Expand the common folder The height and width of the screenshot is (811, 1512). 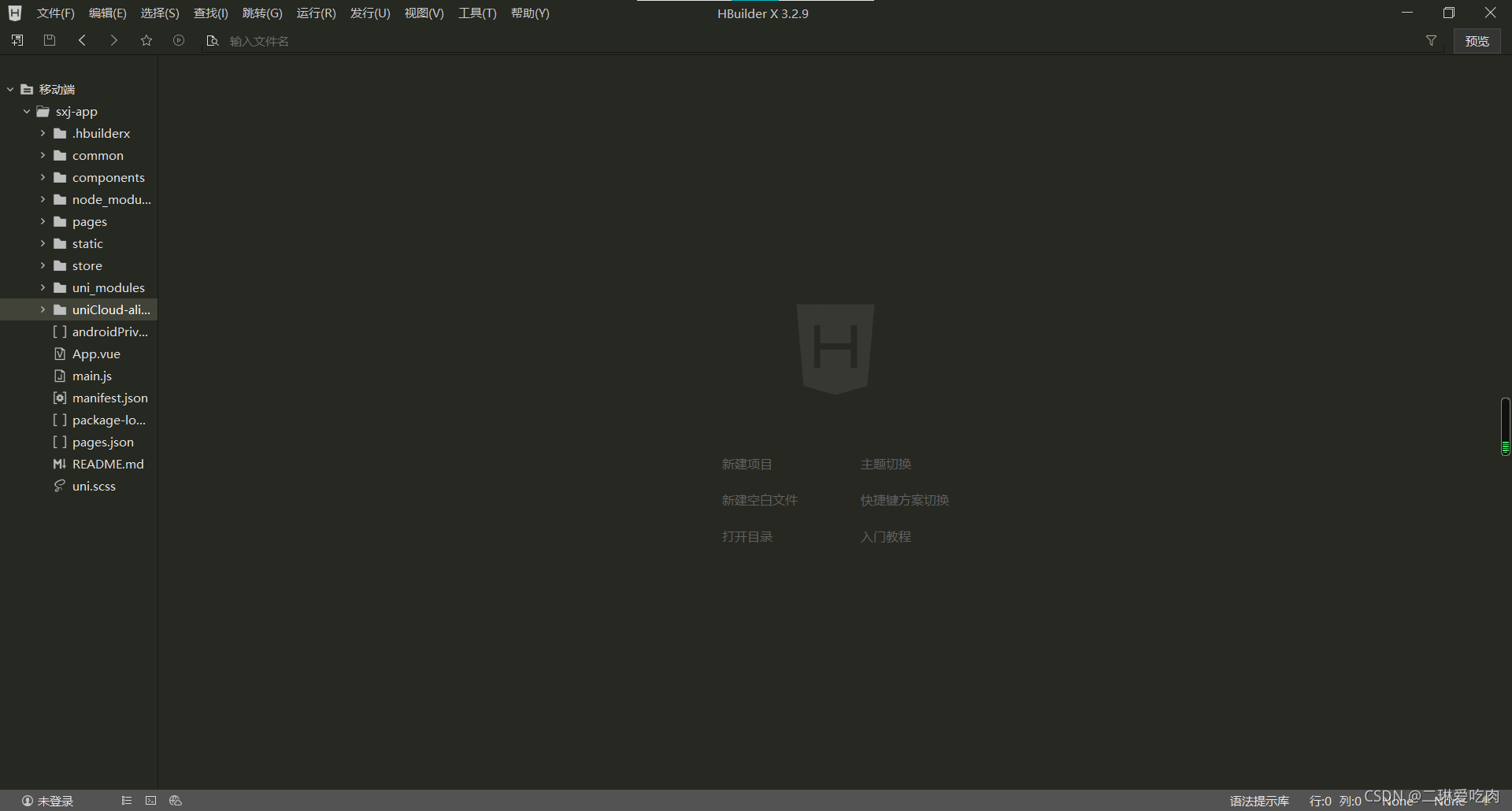click(x=43, y=155)
